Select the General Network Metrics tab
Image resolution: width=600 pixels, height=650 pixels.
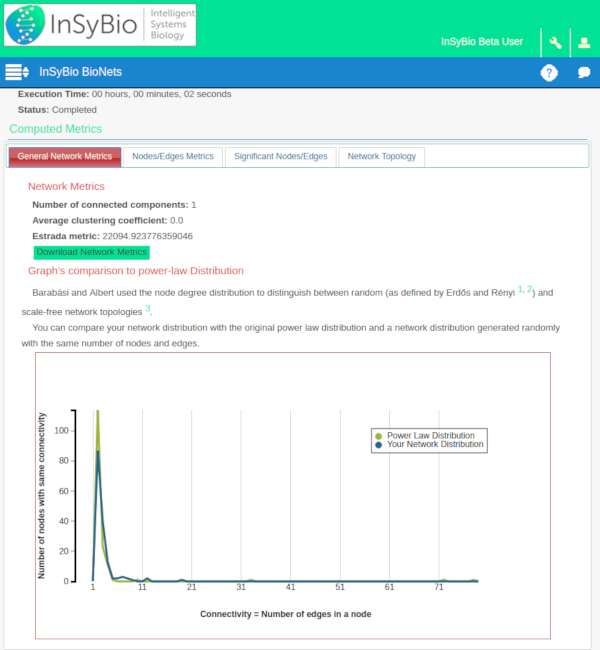(x=65, y=157)
